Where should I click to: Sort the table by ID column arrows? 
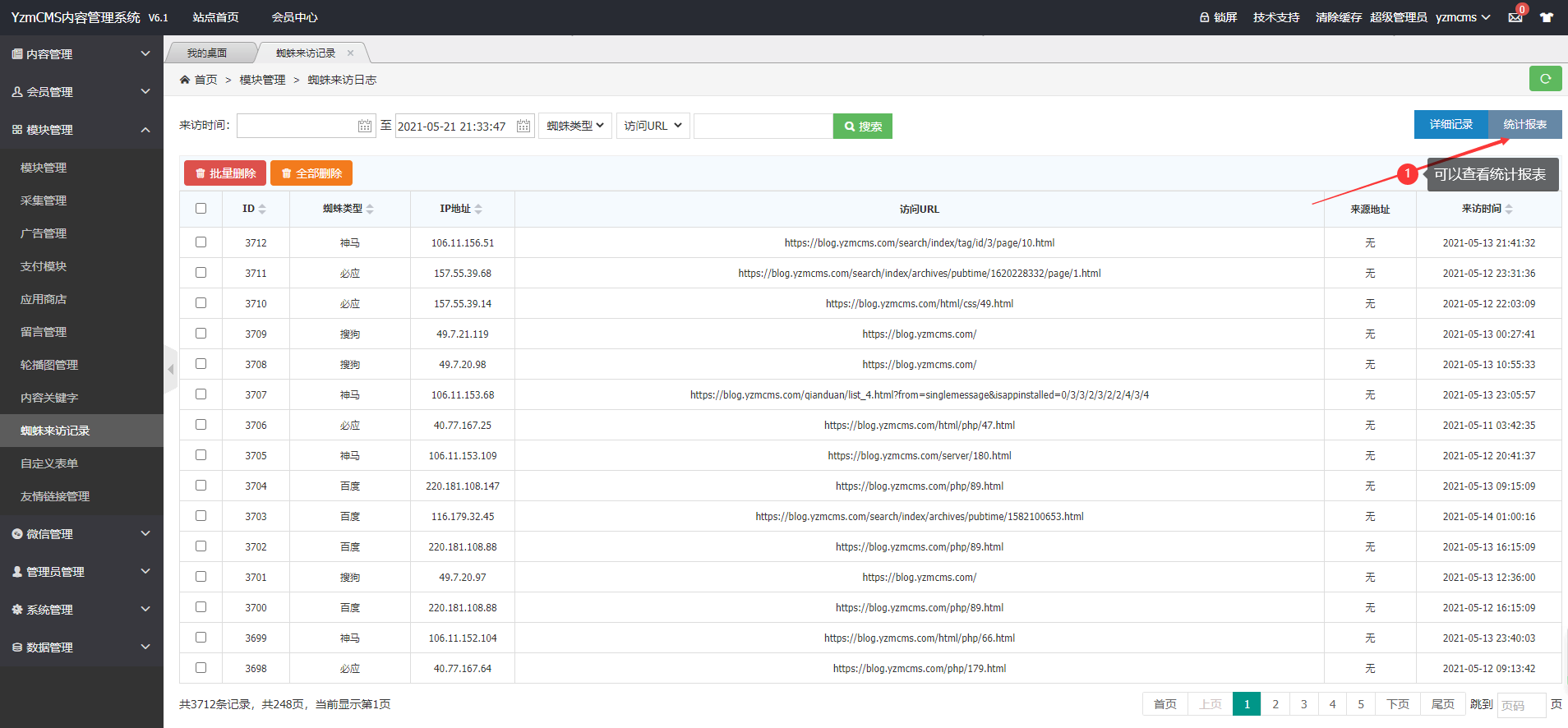tap(262, 209)
